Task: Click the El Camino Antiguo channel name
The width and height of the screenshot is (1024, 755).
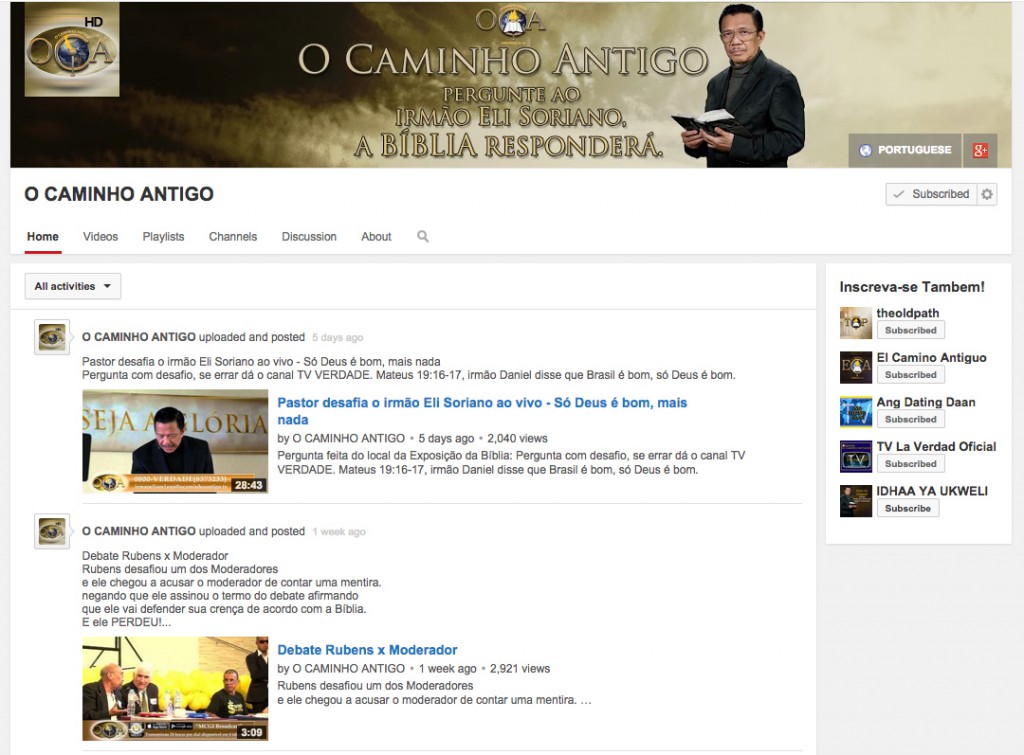Action: (931, 357)
